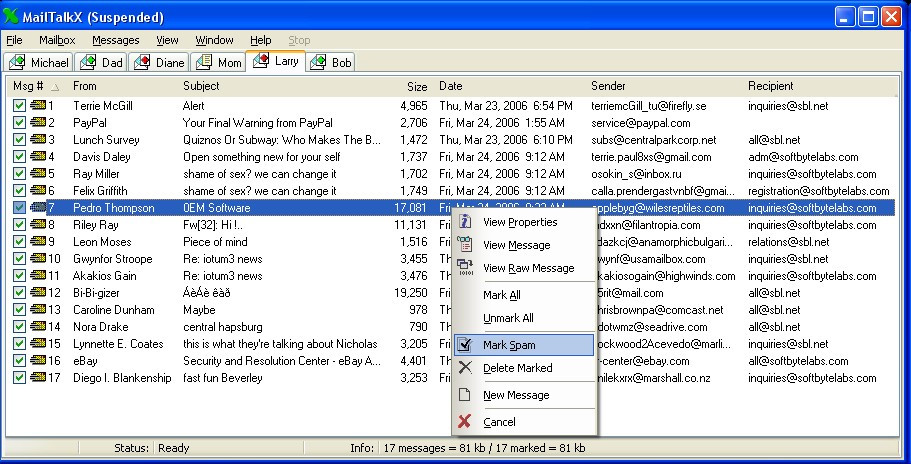
Task: Click the Mark Spam checkmark icon
Action: tap(464, 344)
